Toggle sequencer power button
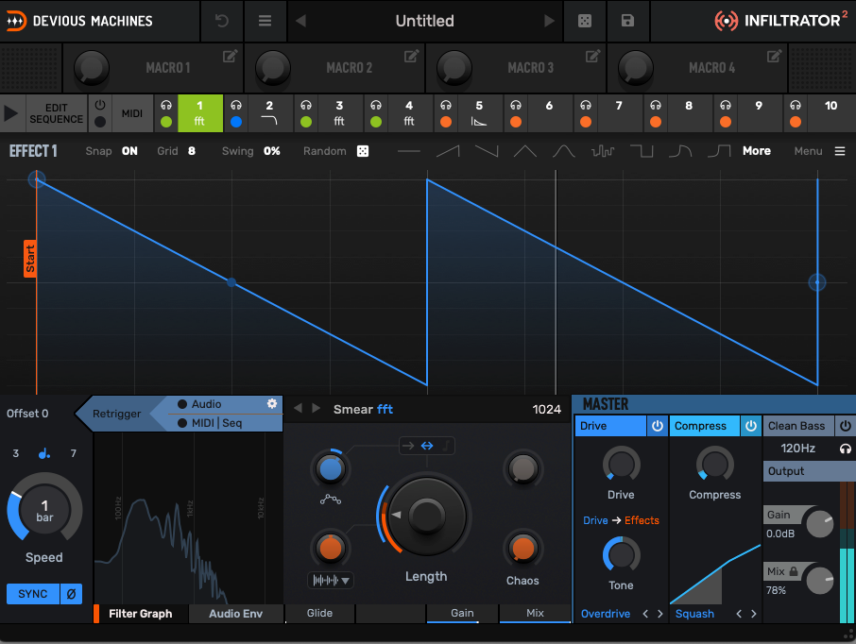Image resolution: width=856 pixels, height=644 pixels. (x=100, y=104)
